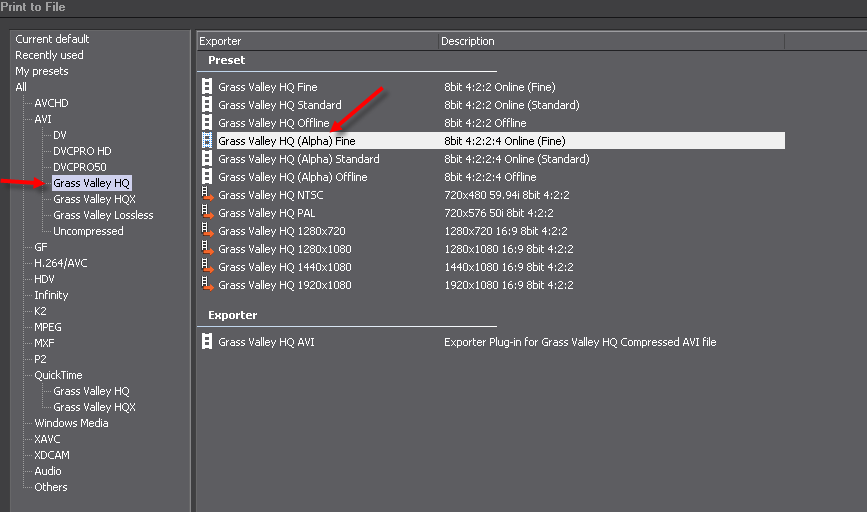Screen dimensions: 867x512
Task: Click the film icon beside Grass Valley HQ Fine
Action: pyautogui.click(x=207, y=87)
